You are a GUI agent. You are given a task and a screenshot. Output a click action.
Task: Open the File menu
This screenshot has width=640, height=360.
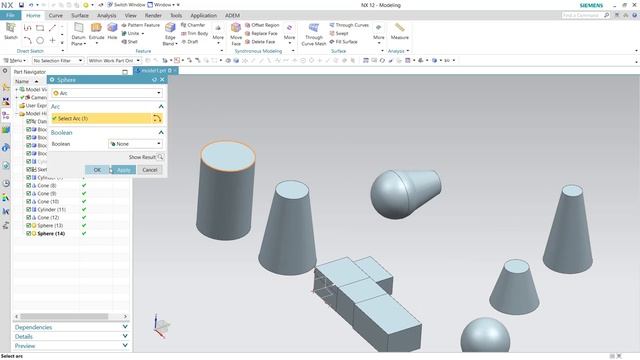(x=10, y=16)
